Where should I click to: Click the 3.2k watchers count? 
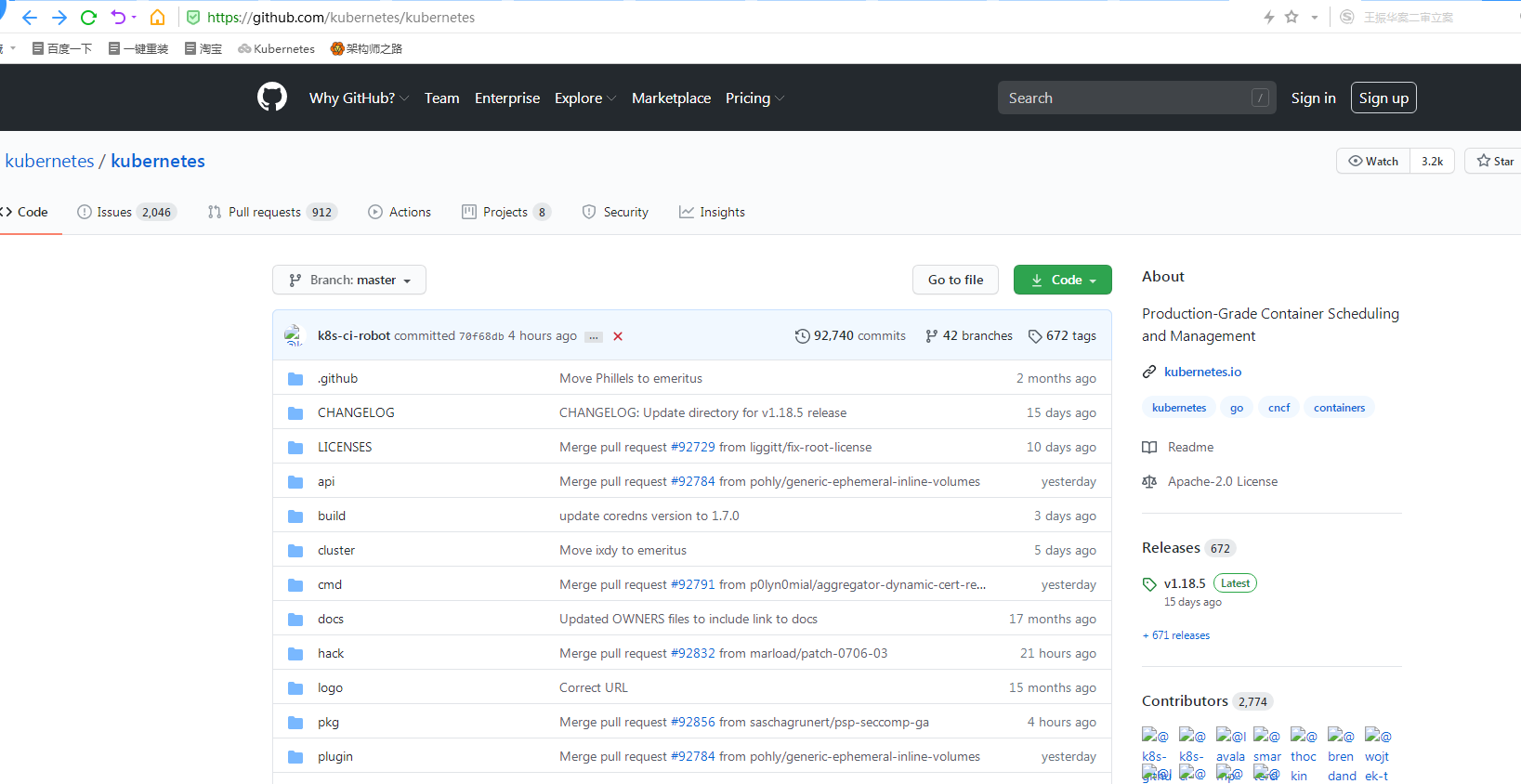(1432, 161)
